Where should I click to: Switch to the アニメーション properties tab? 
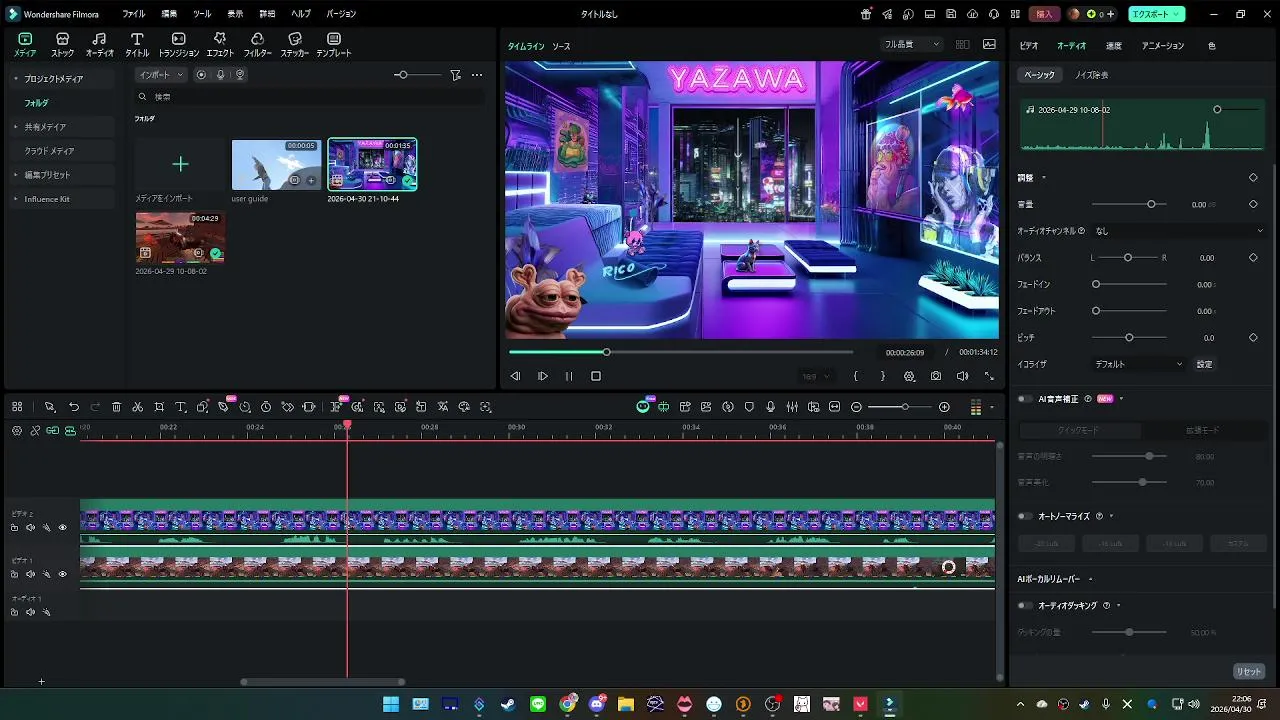pyautogui.click(x=1162, y=46)
